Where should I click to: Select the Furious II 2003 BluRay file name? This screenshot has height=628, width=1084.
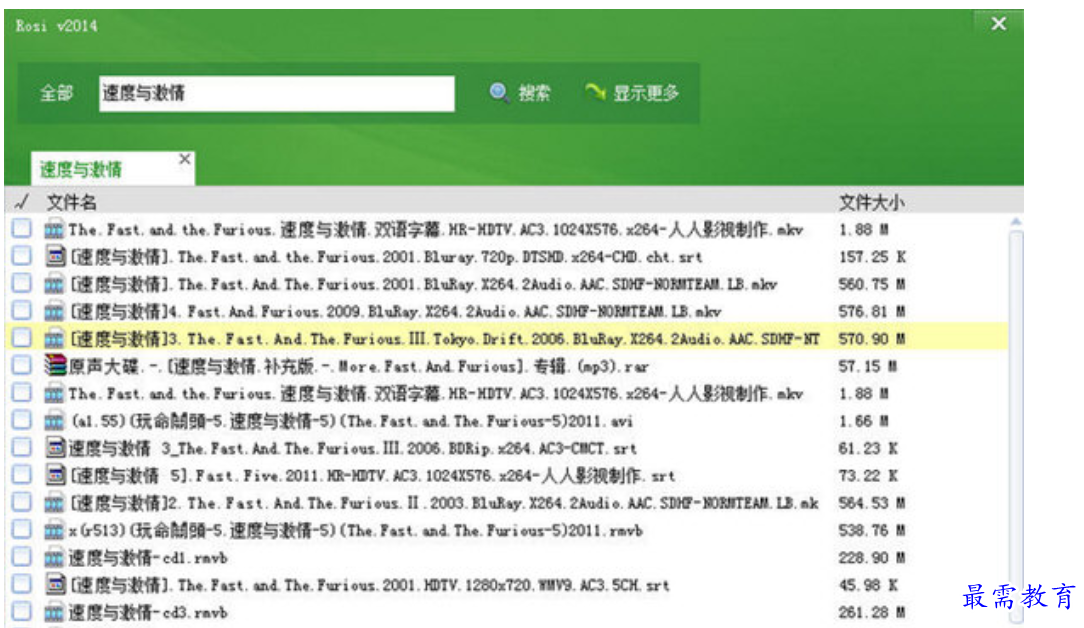click(445, 503)
